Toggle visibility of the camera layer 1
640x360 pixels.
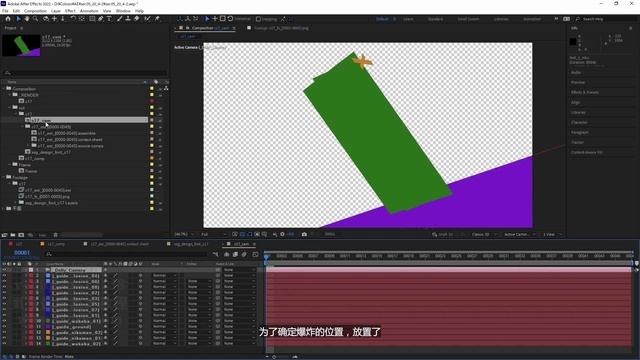pos(4,270)
